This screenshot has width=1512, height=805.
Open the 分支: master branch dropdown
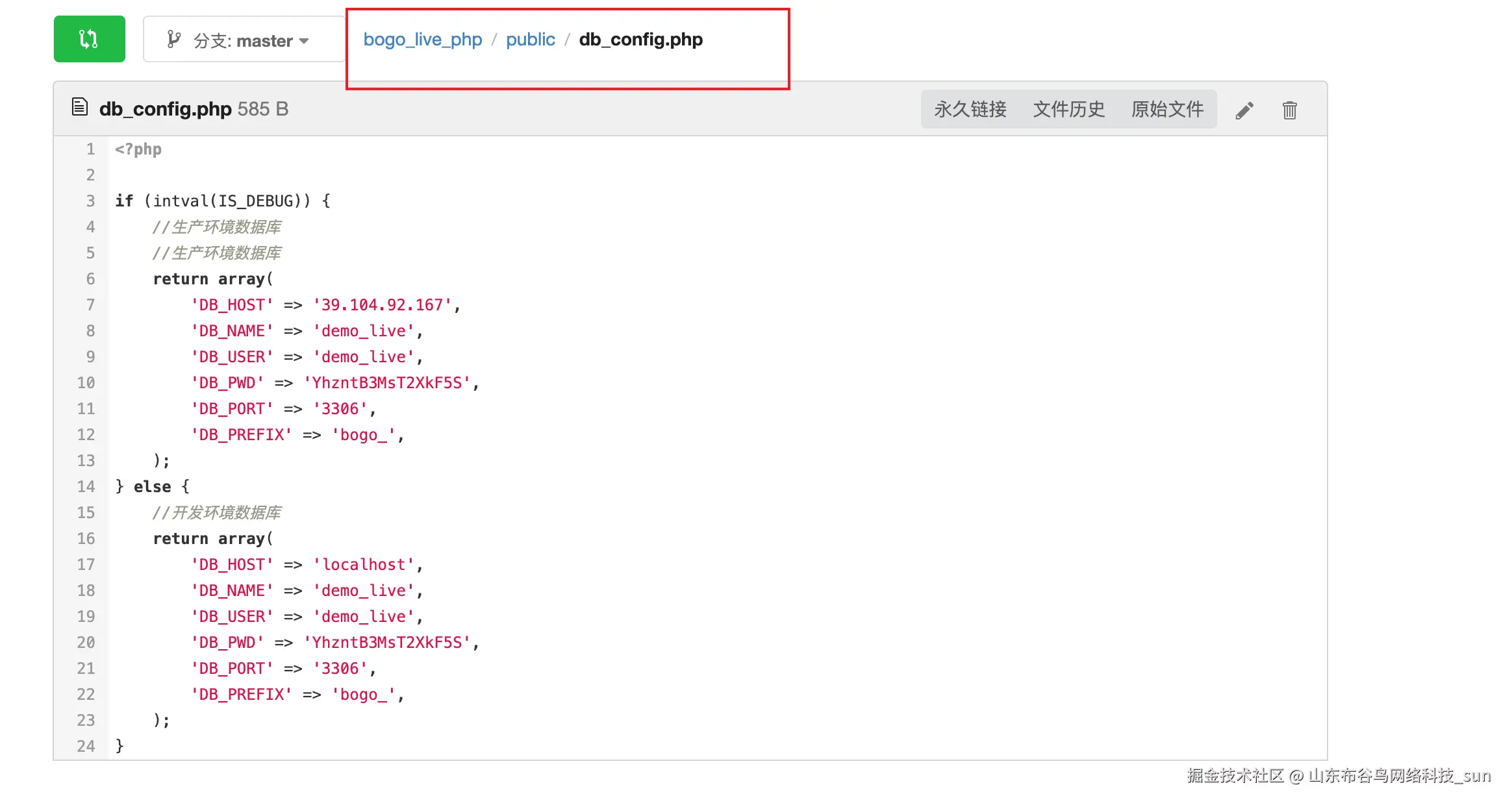coord(244,40)
